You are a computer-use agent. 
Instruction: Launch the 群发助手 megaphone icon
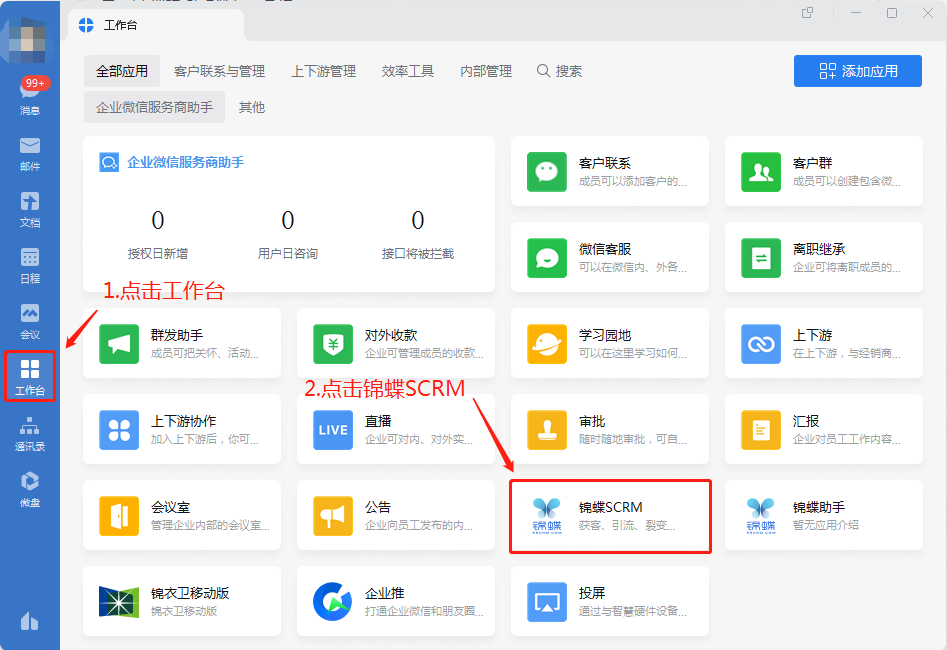click(x=119, y=344)
